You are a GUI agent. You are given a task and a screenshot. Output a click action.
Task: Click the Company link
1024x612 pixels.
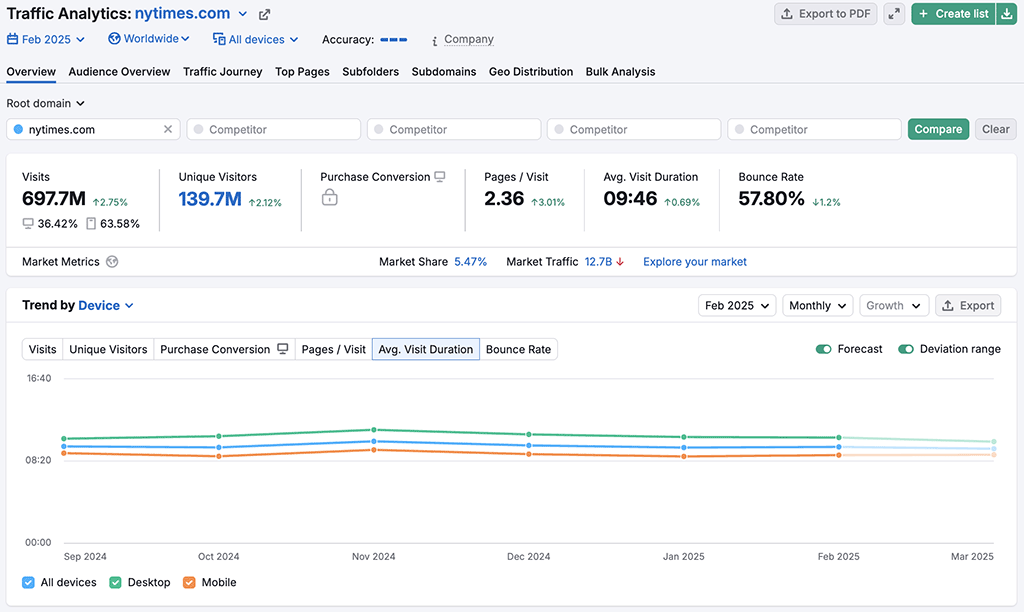(469, 39)
